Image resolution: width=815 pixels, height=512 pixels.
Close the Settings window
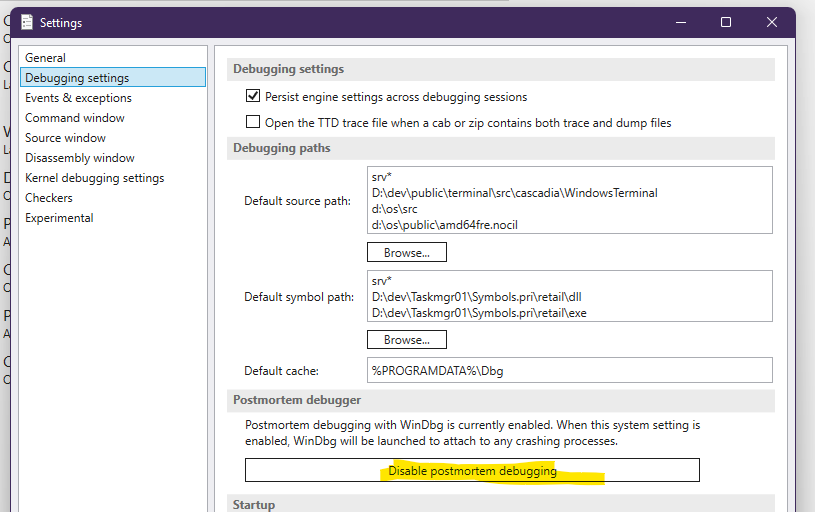point(772,22)
